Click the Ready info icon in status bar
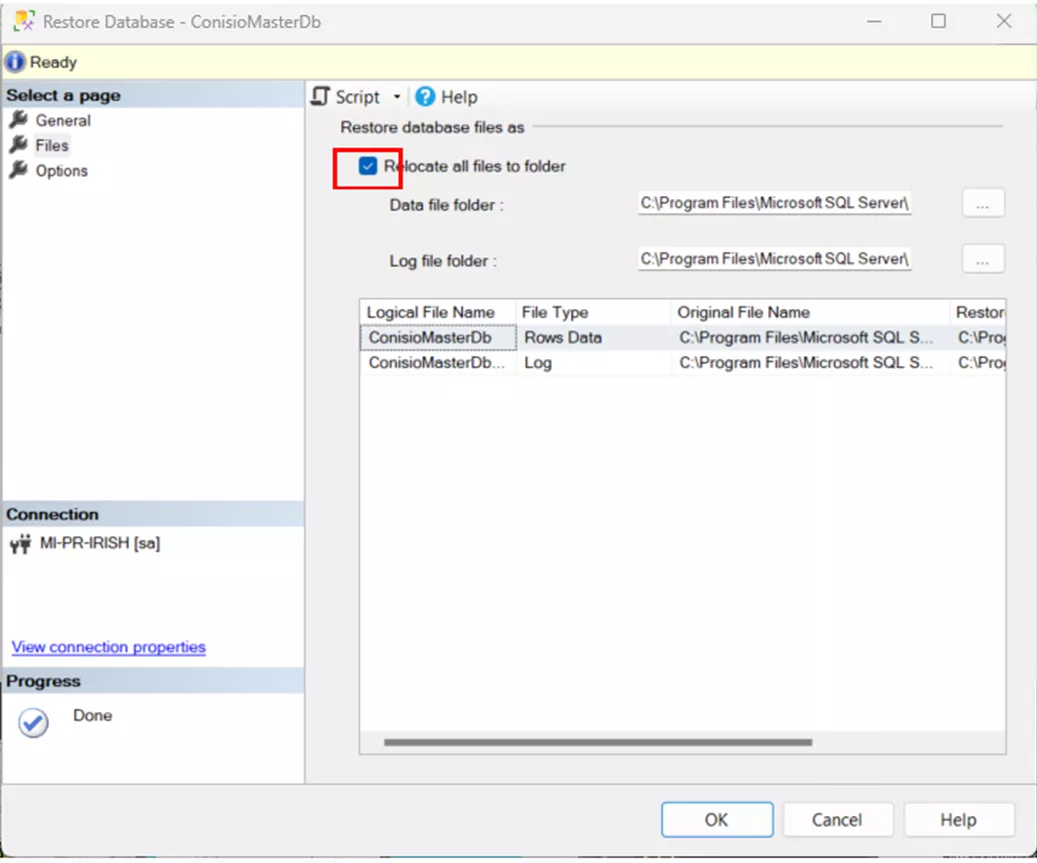The height and width of the screenshot is (863, 1037). (15, 62)
